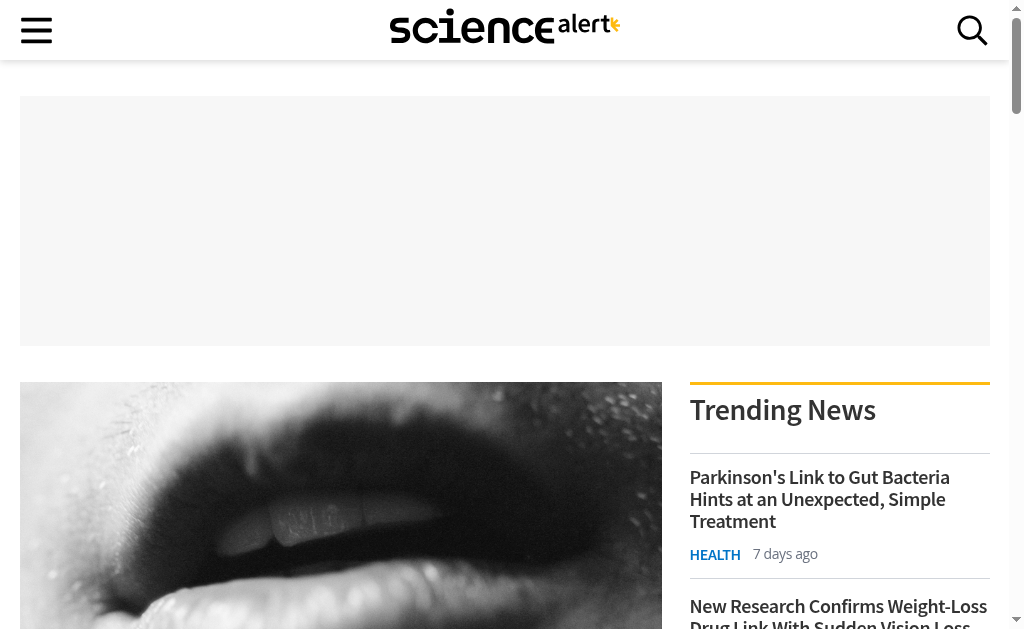Open the Weight-Loss drug vision loss article

pos(838,613)
